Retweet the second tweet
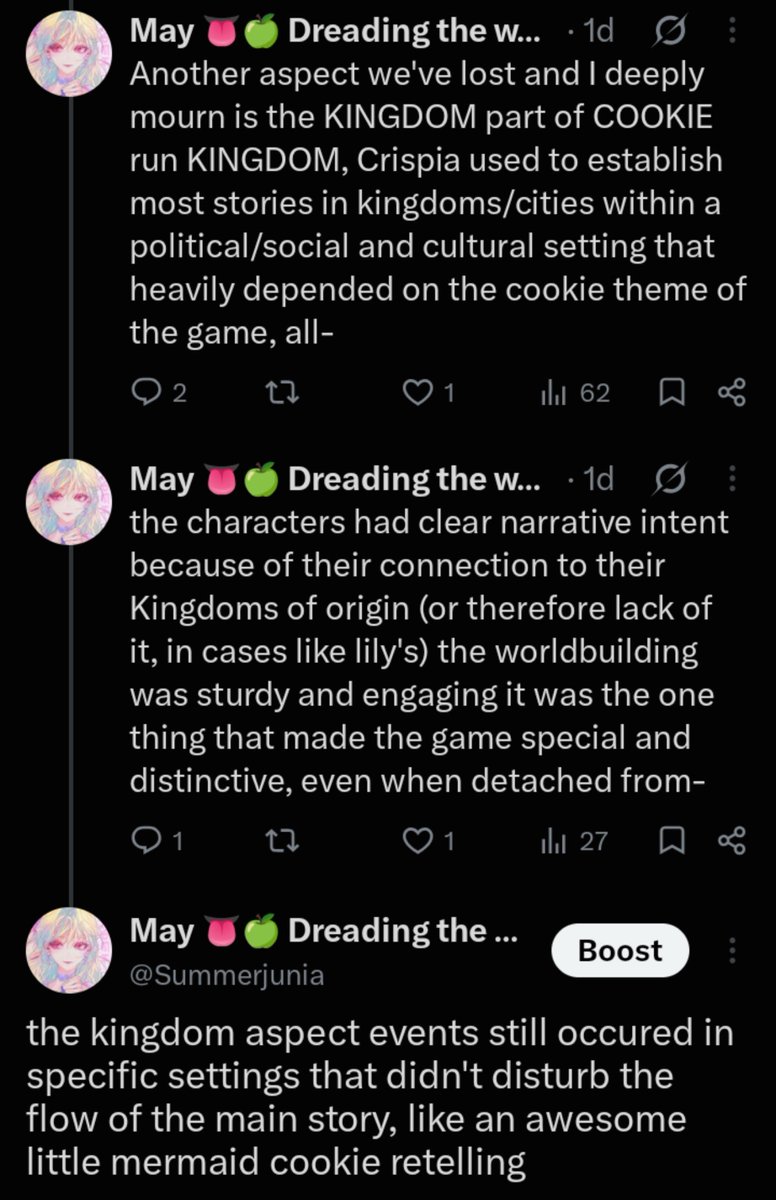This screenshot has height=1200, width=776. (x=293, y=842)
